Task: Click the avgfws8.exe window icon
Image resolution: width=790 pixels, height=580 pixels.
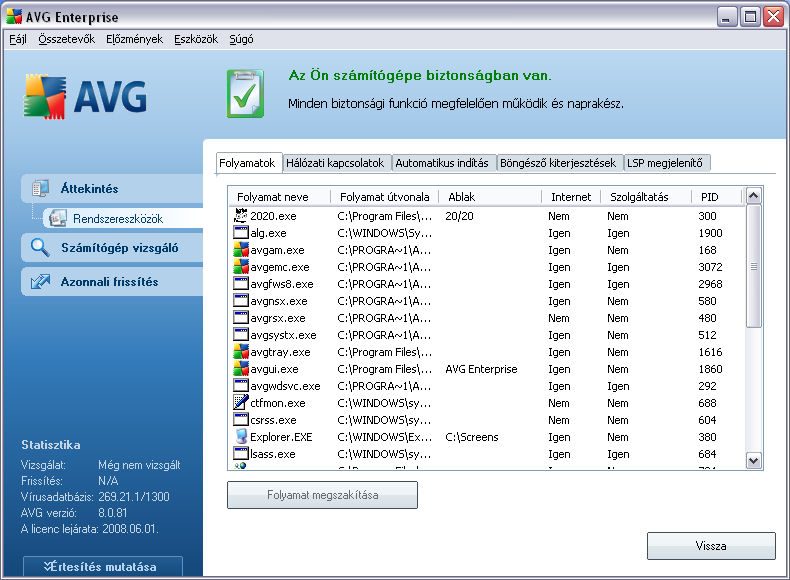Action: pyautogui.click(x=241, y=284)
